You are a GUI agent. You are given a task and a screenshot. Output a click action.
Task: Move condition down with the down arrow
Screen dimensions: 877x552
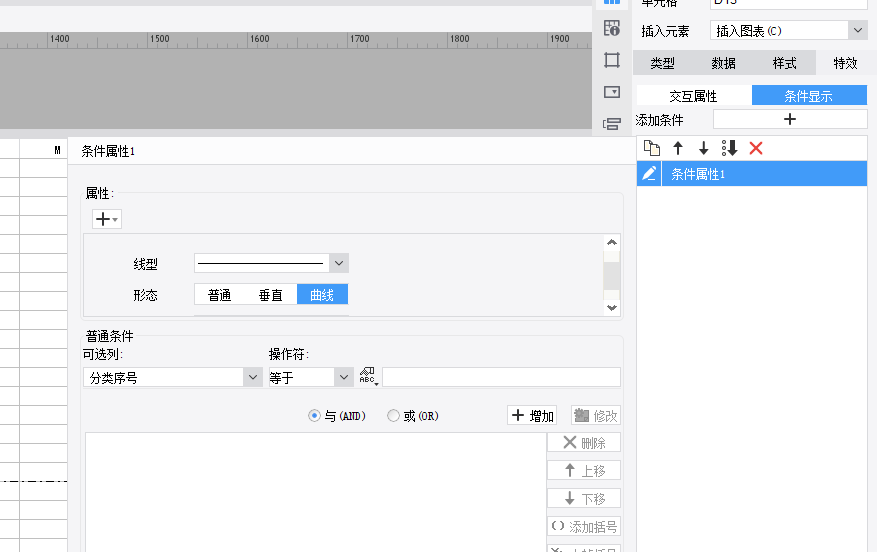tap(703, 148)
